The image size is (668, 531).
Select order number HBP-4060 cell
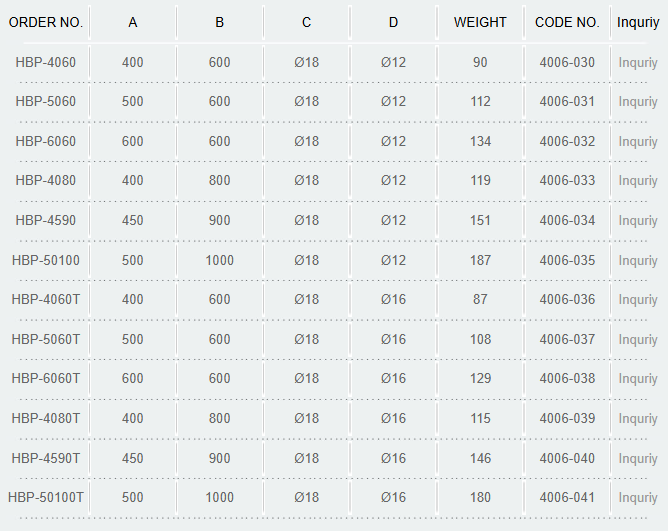pos(46,63)
